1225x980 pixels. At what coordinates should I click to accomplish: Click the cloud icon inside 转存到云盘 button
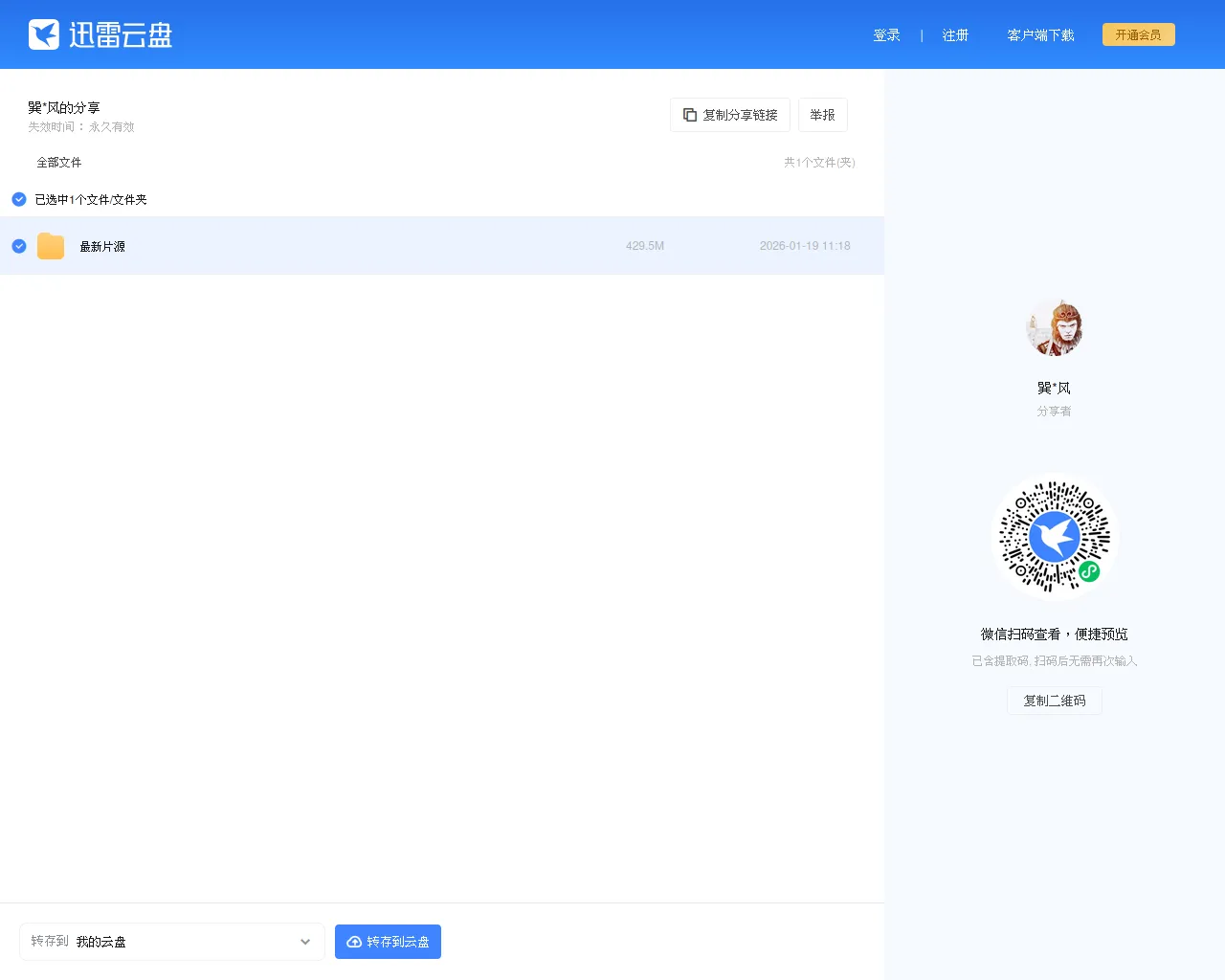click(353, 942)
